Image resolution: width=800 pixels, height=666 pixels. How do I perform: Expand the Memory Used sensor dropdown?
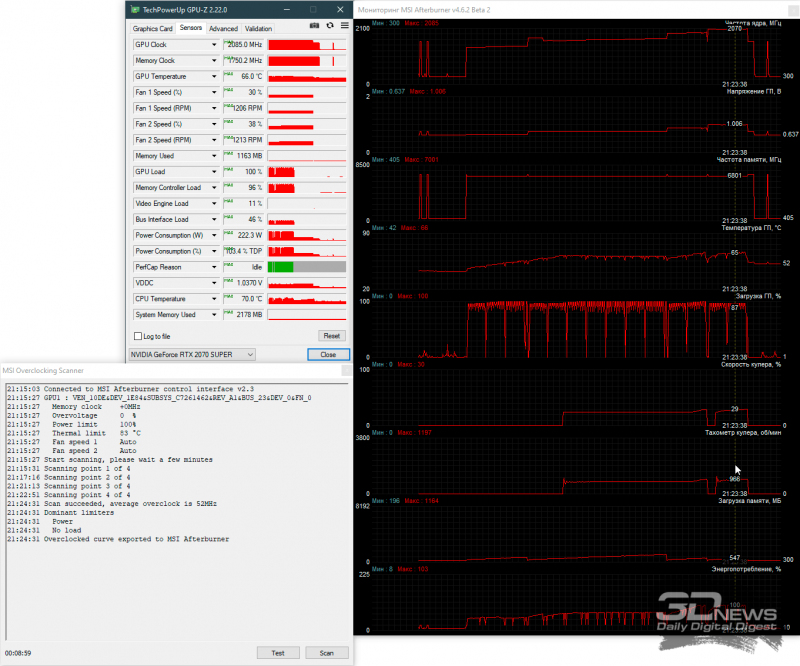(214, 156)
